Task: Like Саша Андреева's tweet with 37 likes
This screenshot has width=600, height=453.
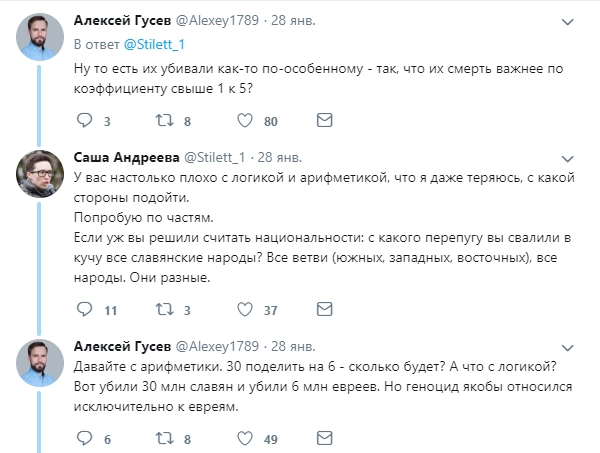Action: point(243,309)
